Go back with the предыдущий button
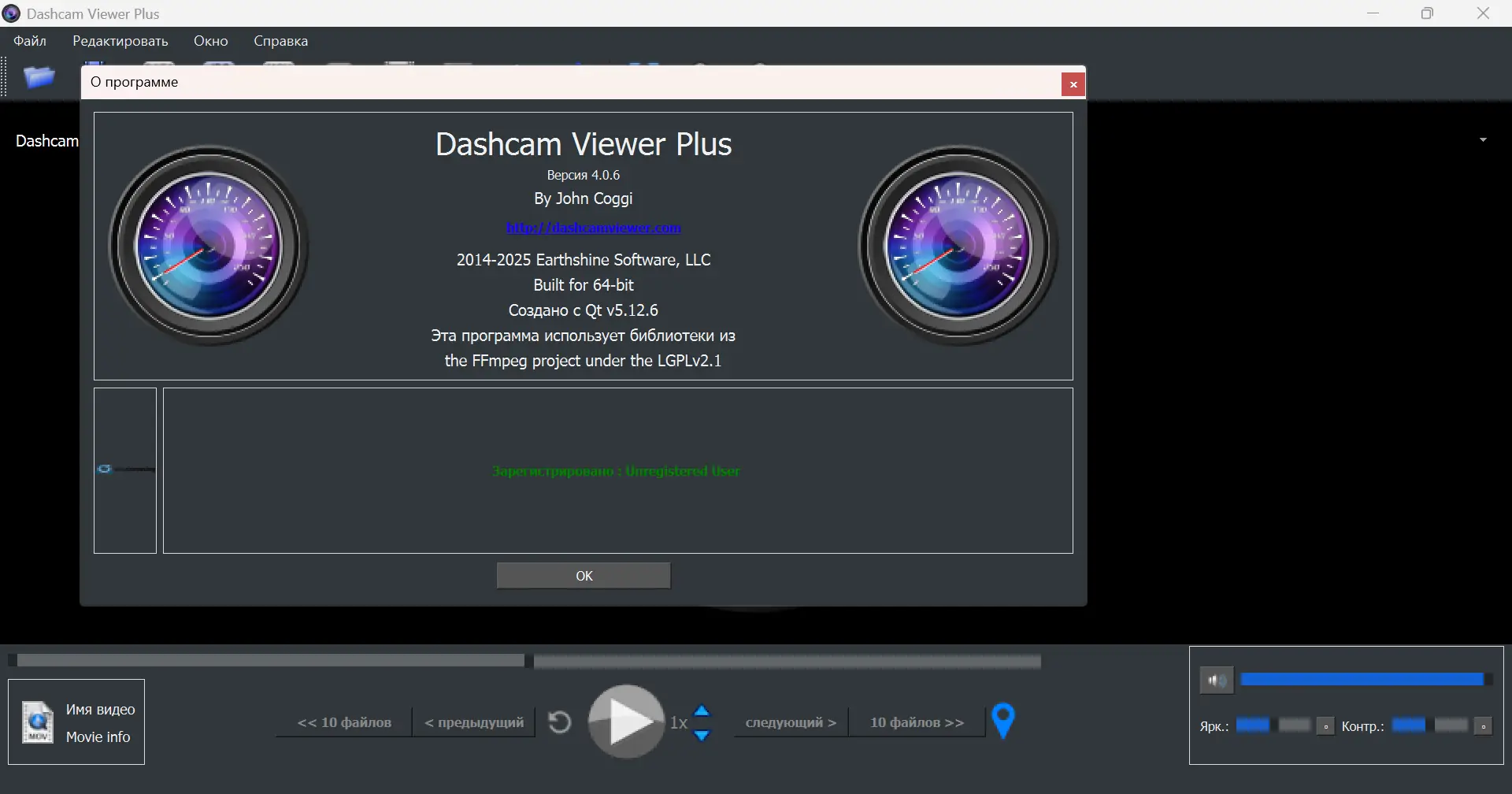1512x794 pixels. [472, 721]
